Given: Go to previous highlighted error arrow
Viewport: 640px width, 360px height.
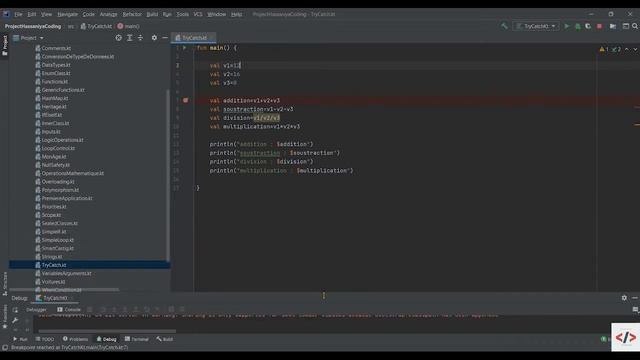Looking at the screenshot, I should click(x=627, y=49).
